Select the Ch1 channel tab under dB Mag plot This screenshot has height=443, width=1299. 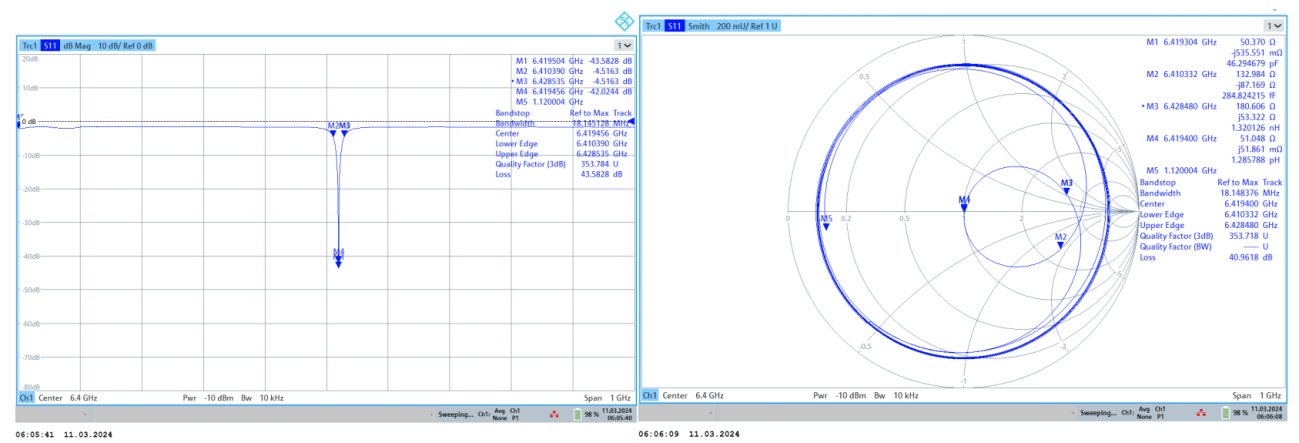[26, 398]
